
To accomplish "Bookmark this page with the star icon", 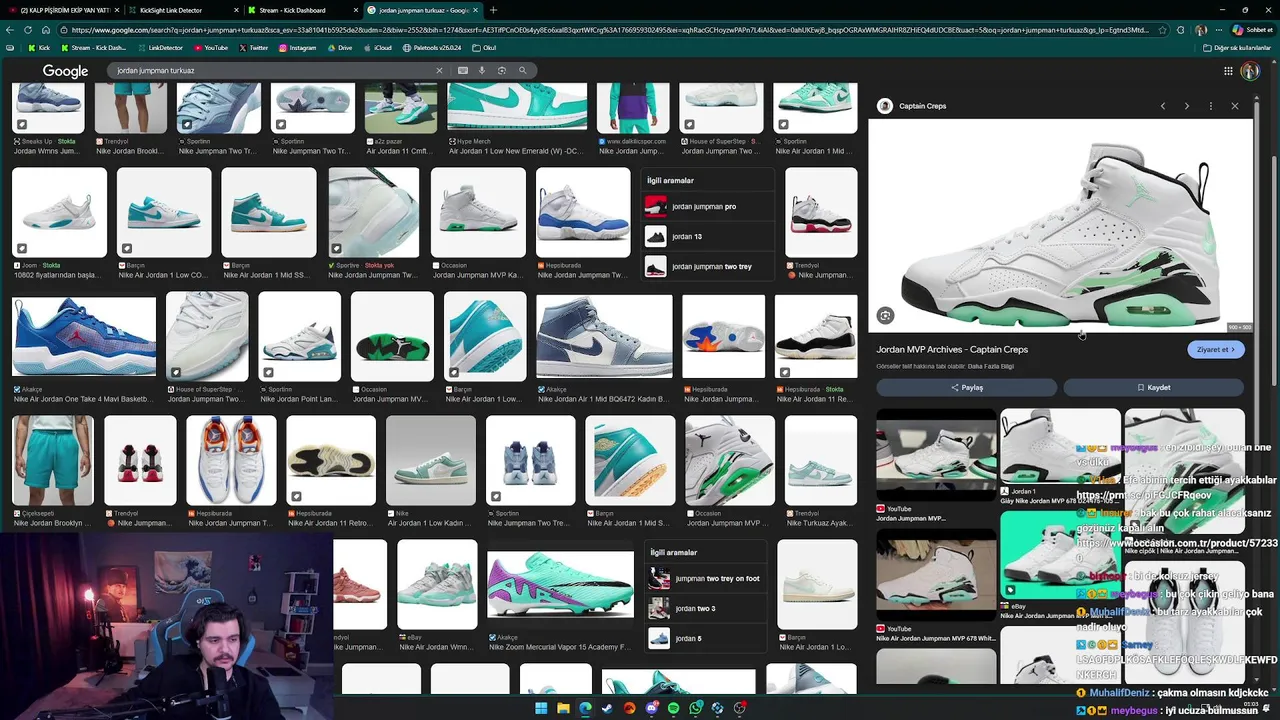I will tap(1162, 30).
